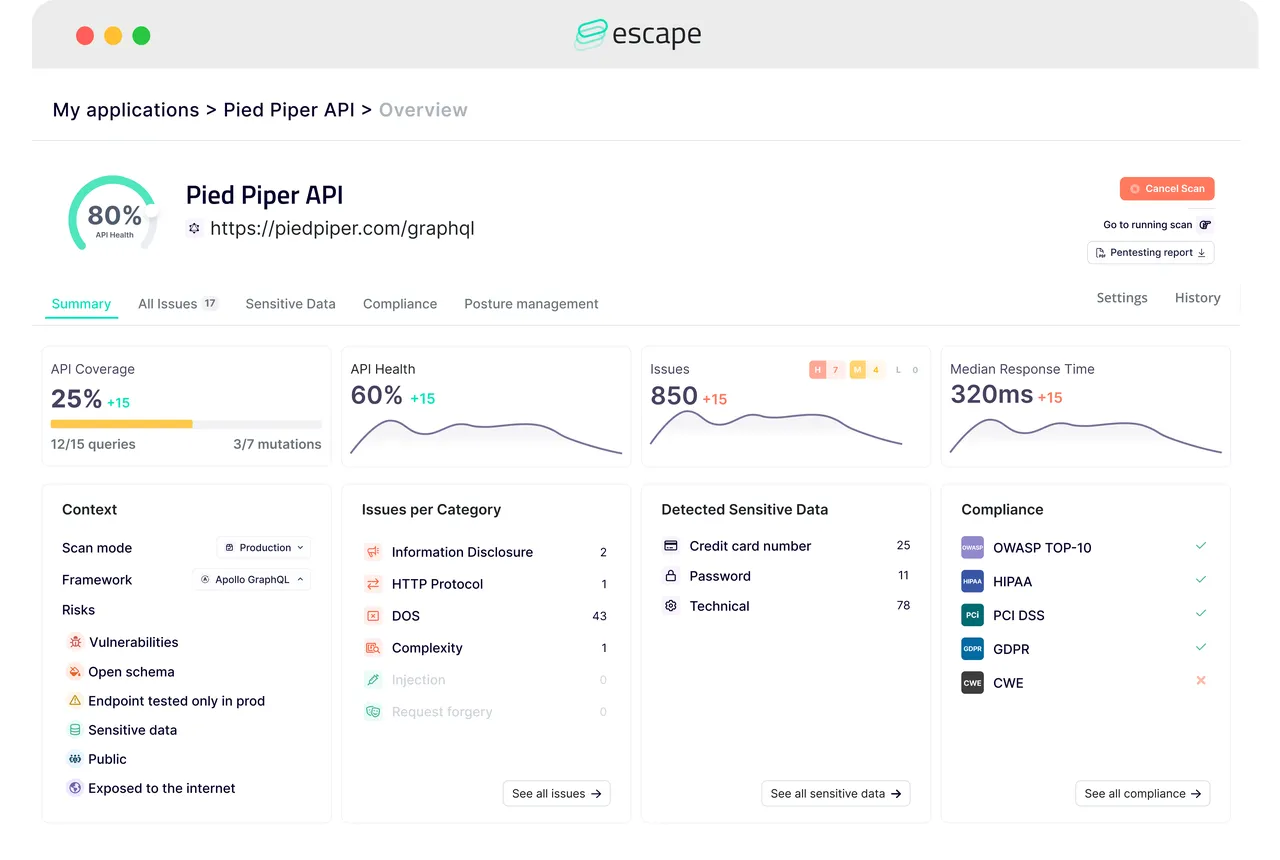
Task: Click the See all sensitive data button
Action: [836, 794]
